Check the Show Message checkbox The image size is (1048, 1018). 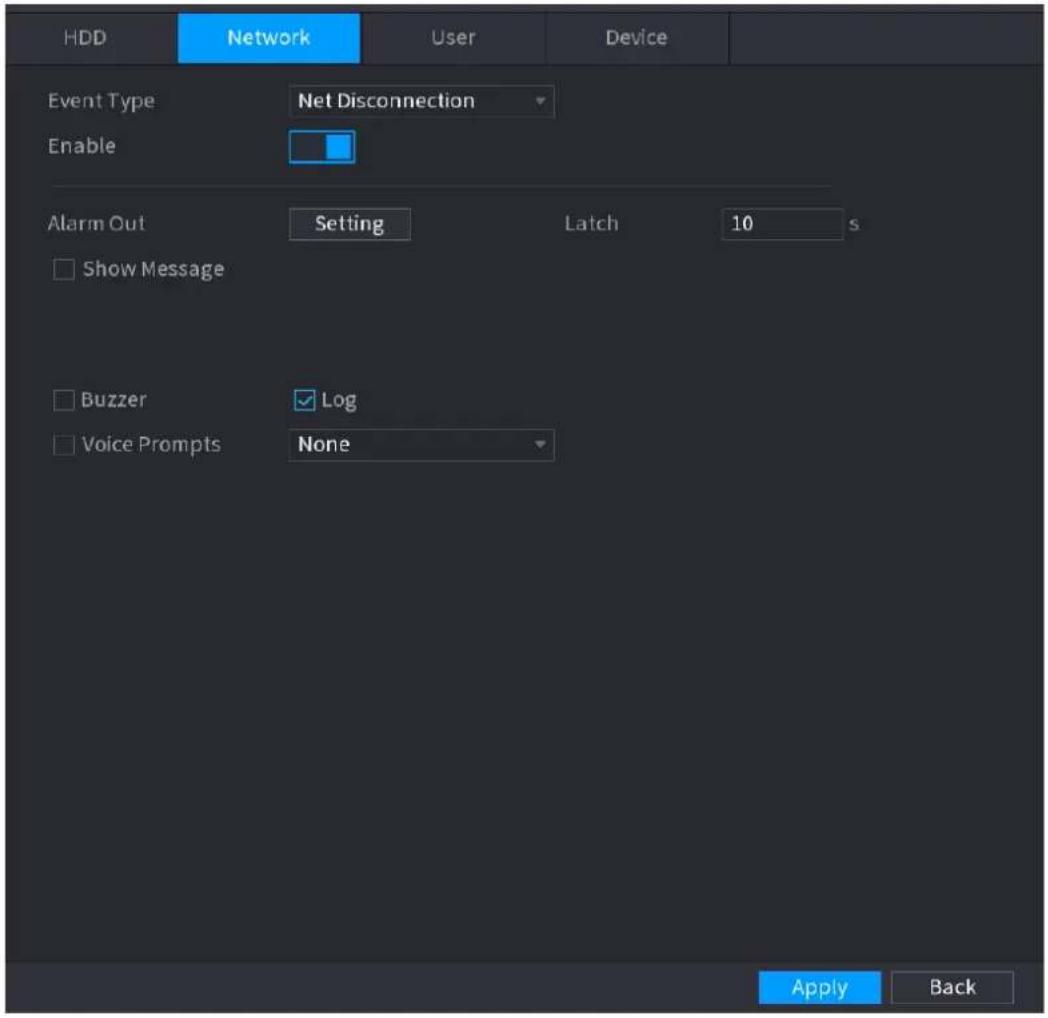tap(64, 269)
